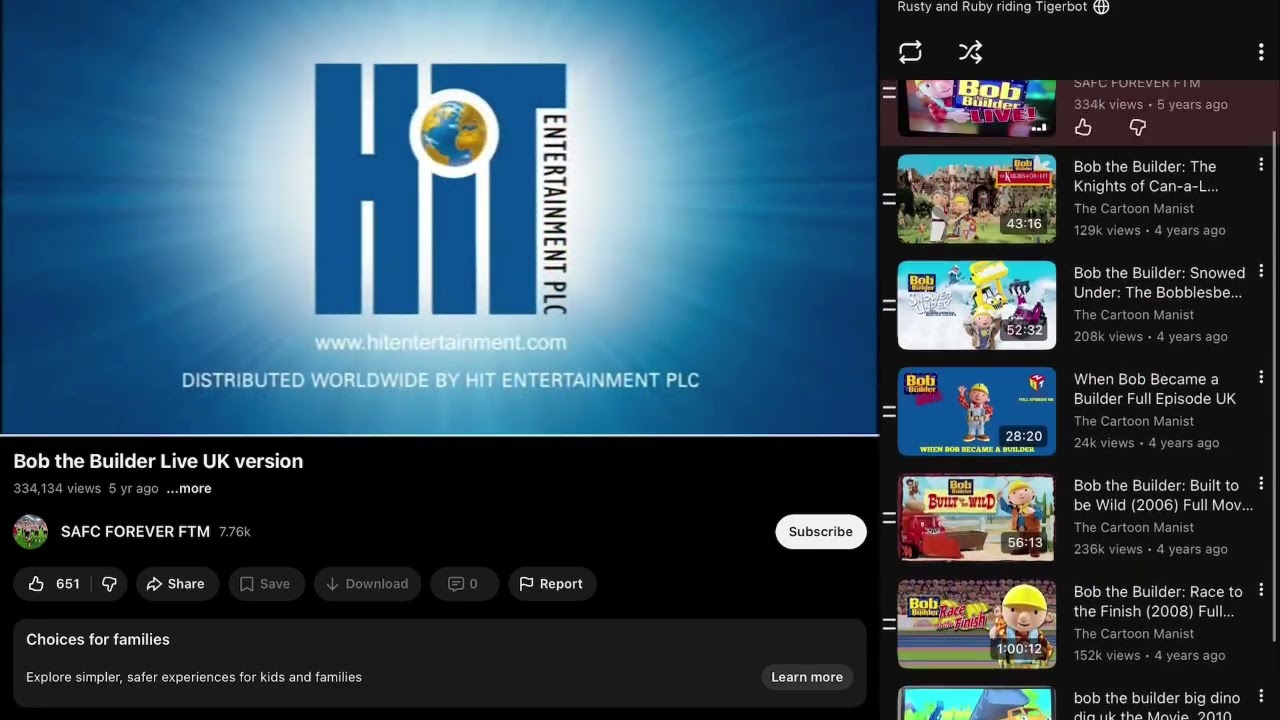The width and height of the screenshot is (1280, 720).
Task: Open options for big dino dig video
Action: [x=1260, y=696]
